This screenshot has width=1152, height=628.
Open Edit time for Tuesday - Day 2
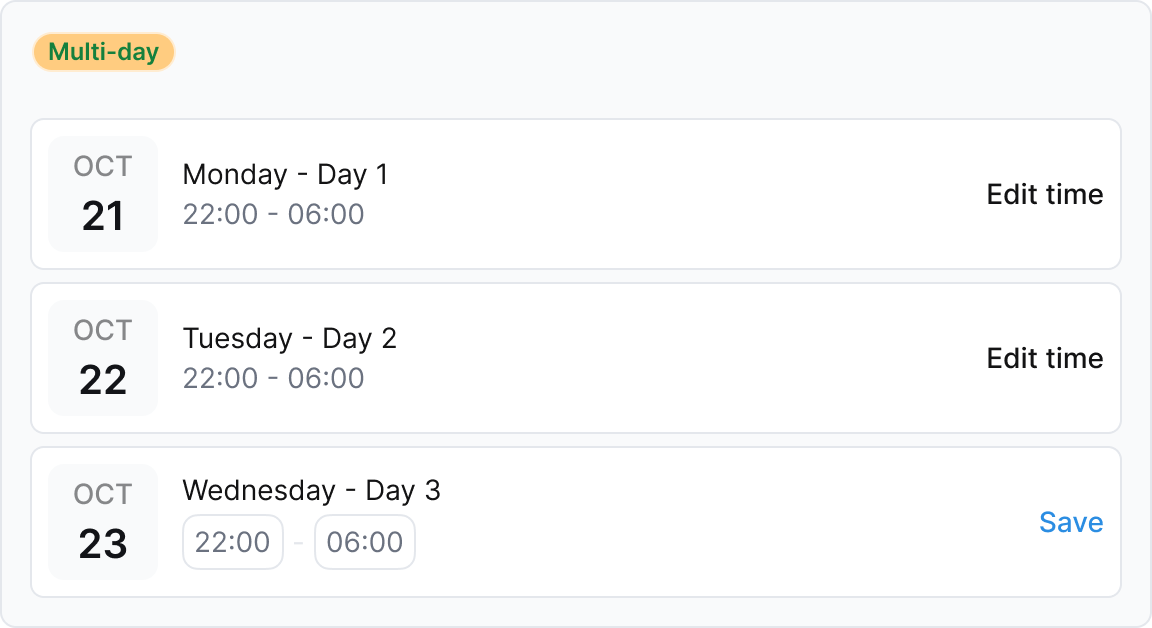[x=1044, y=358]
